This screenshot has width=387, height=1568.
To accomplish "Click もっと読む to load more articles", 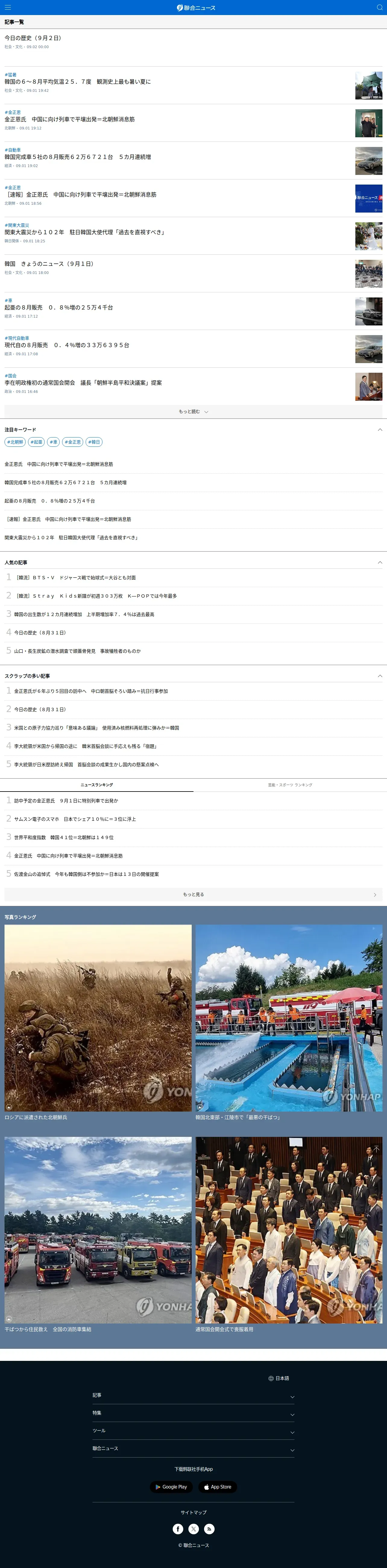I will 193,412.
